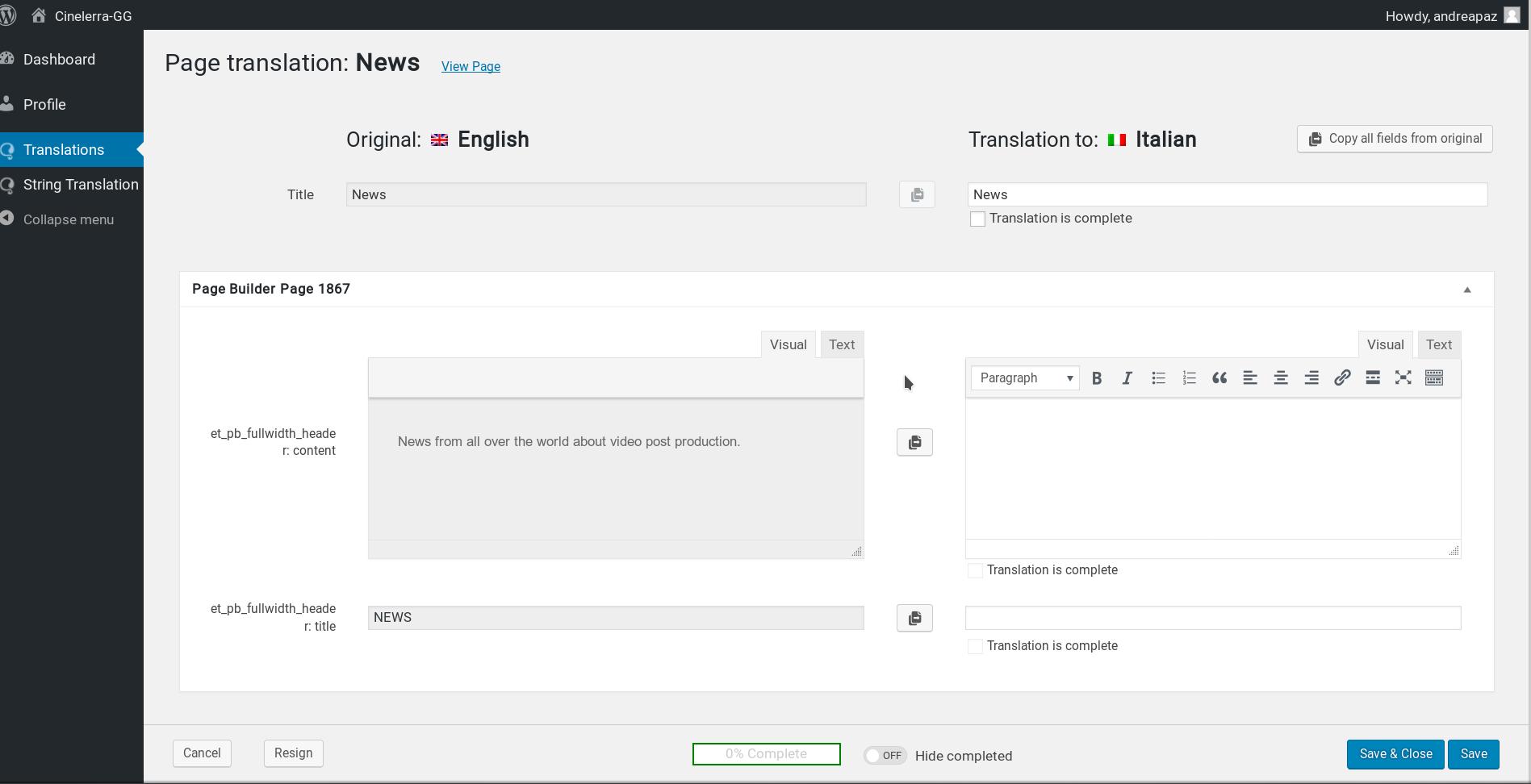The image size is (1531, 784).
Task: Click the Save & Close button
Action: point(1395,754)
